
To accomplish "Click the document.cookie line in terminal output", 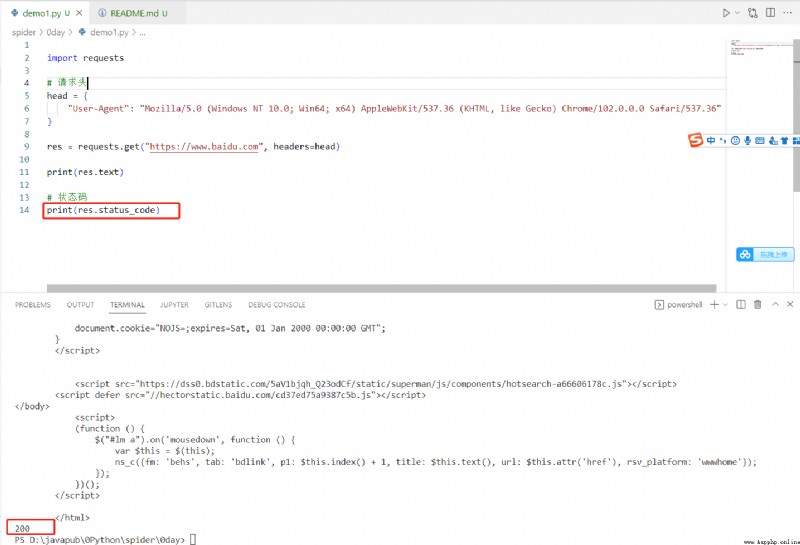I will pyautogui.click(x=230, y=328).
